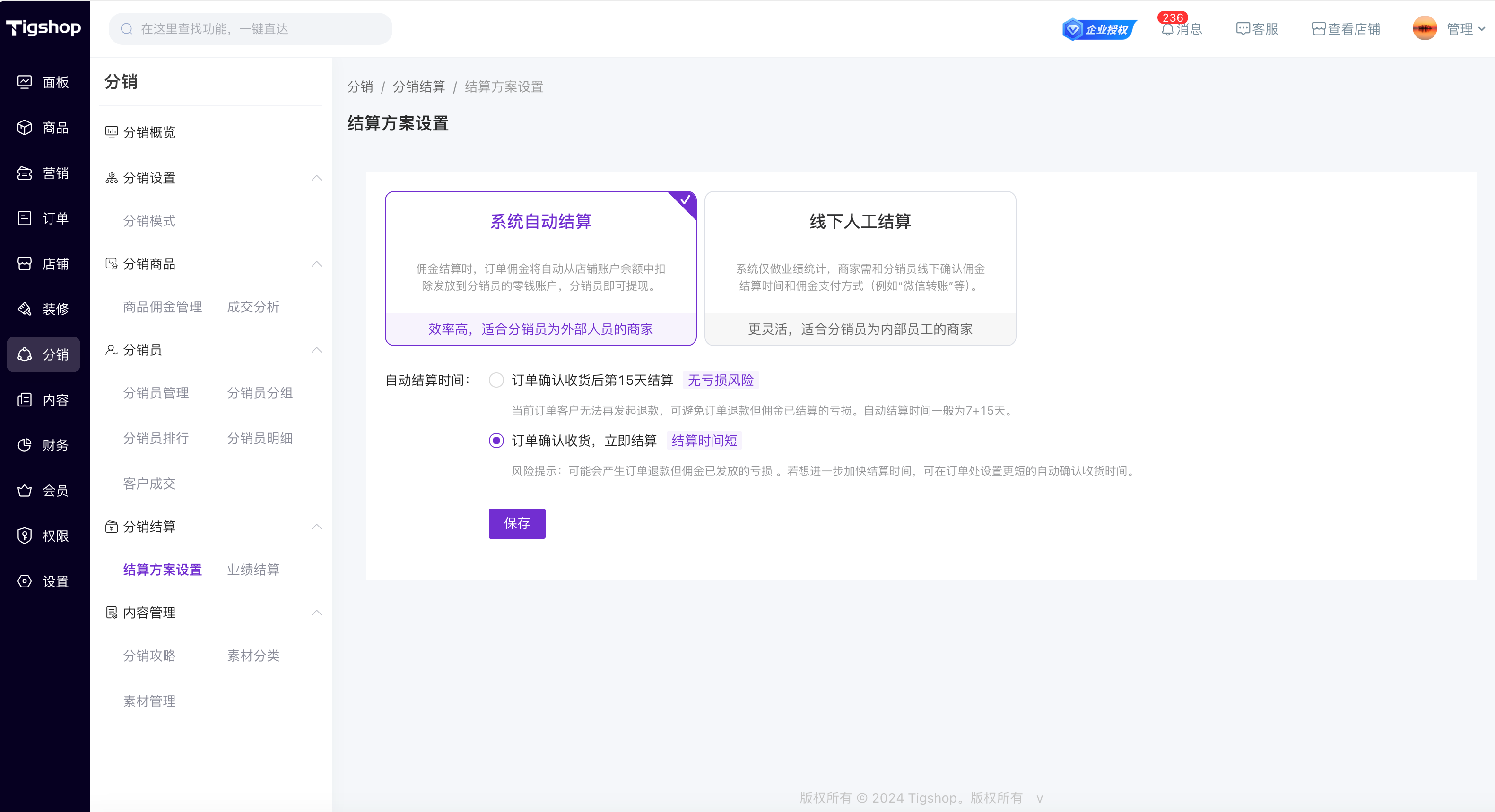
Task: Collapse the 内容管理 section chevron
Action: [317, 613]
